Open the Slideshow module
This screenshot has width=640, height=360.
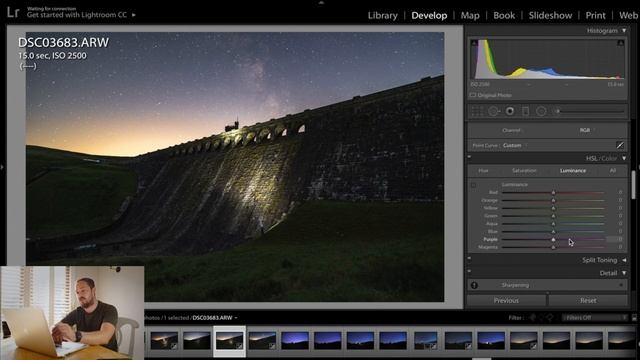550,16
